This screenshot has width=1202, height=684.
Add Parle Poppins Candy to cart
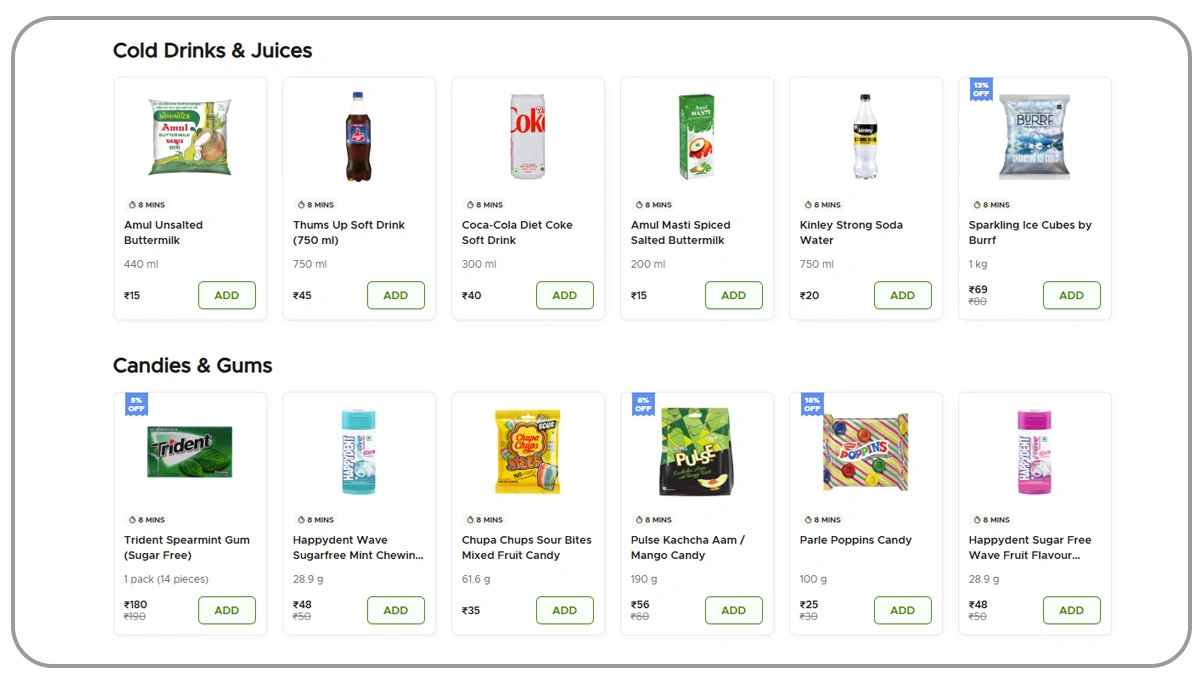click(x=903, y=610)
